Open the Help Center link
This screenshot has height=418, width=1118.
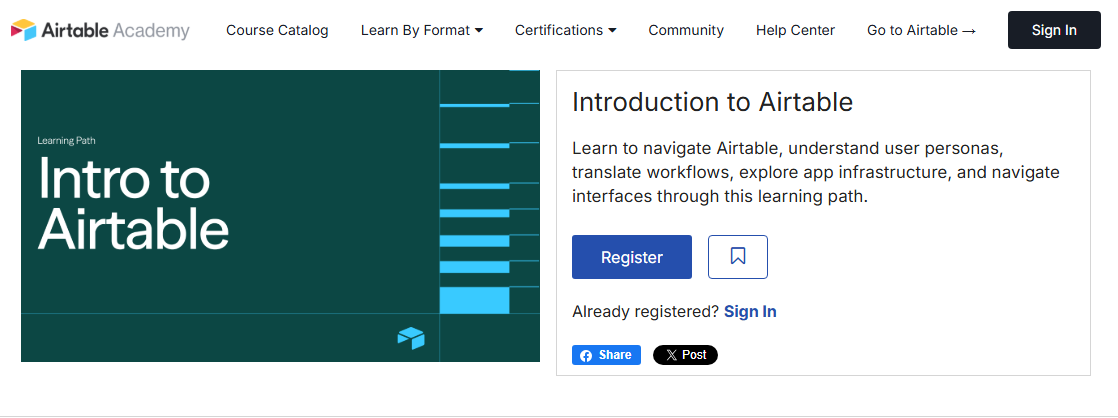(795, 31)
